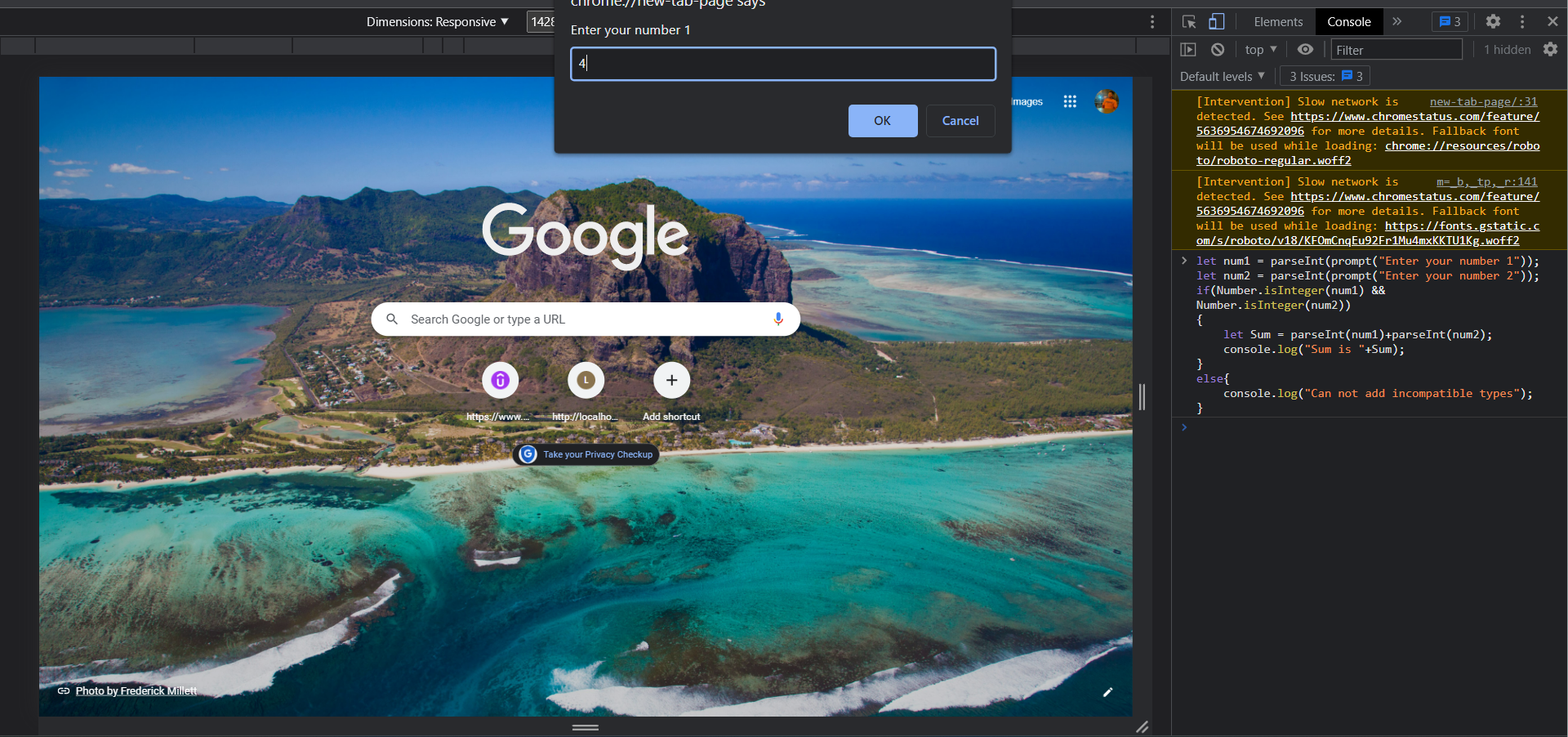Open the Images link on the new tab page
The image size is (1568, 737).
(1027, 102)
